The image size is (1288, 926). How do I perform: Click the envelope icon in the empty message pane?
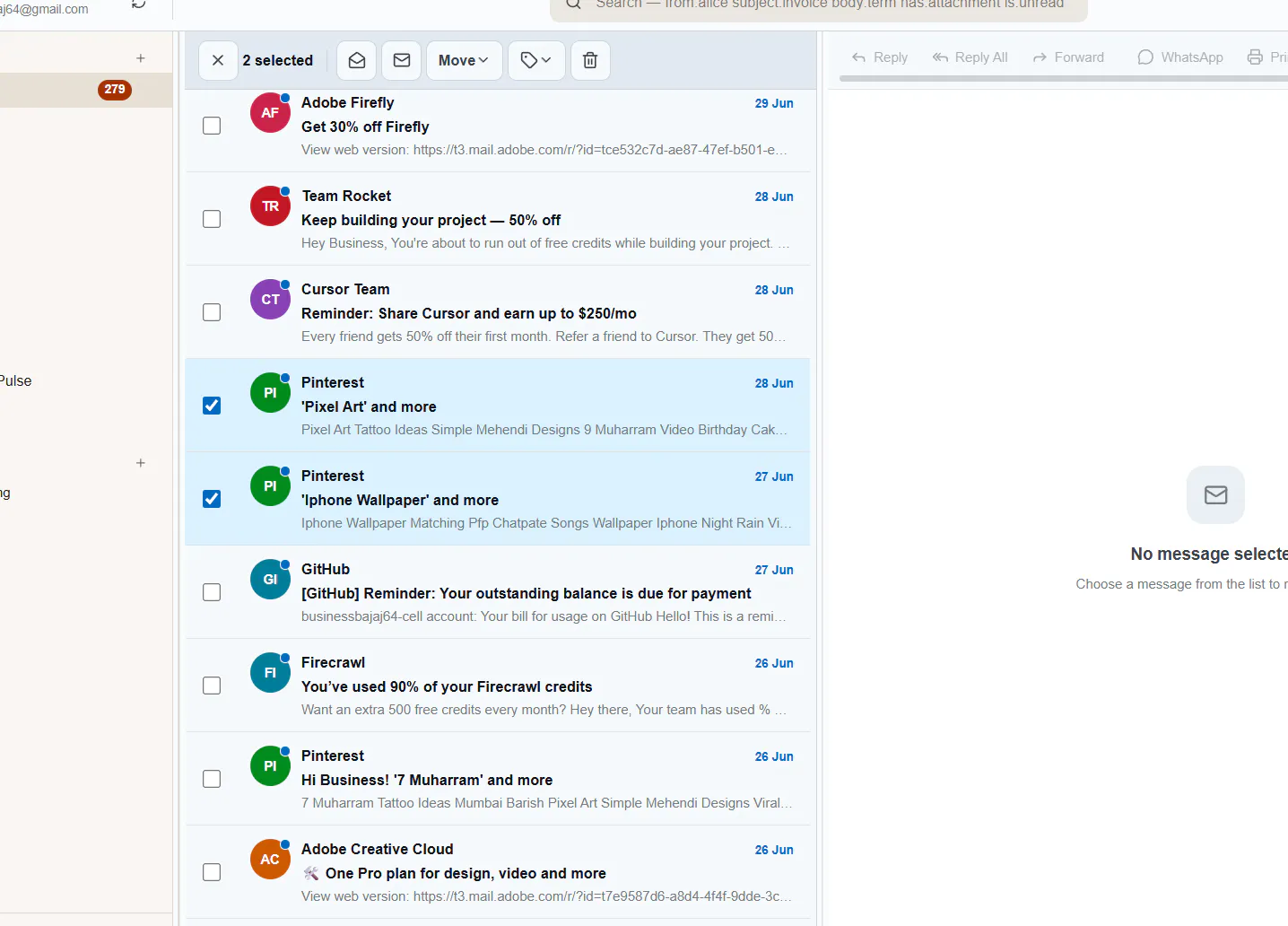[1215, 494]
